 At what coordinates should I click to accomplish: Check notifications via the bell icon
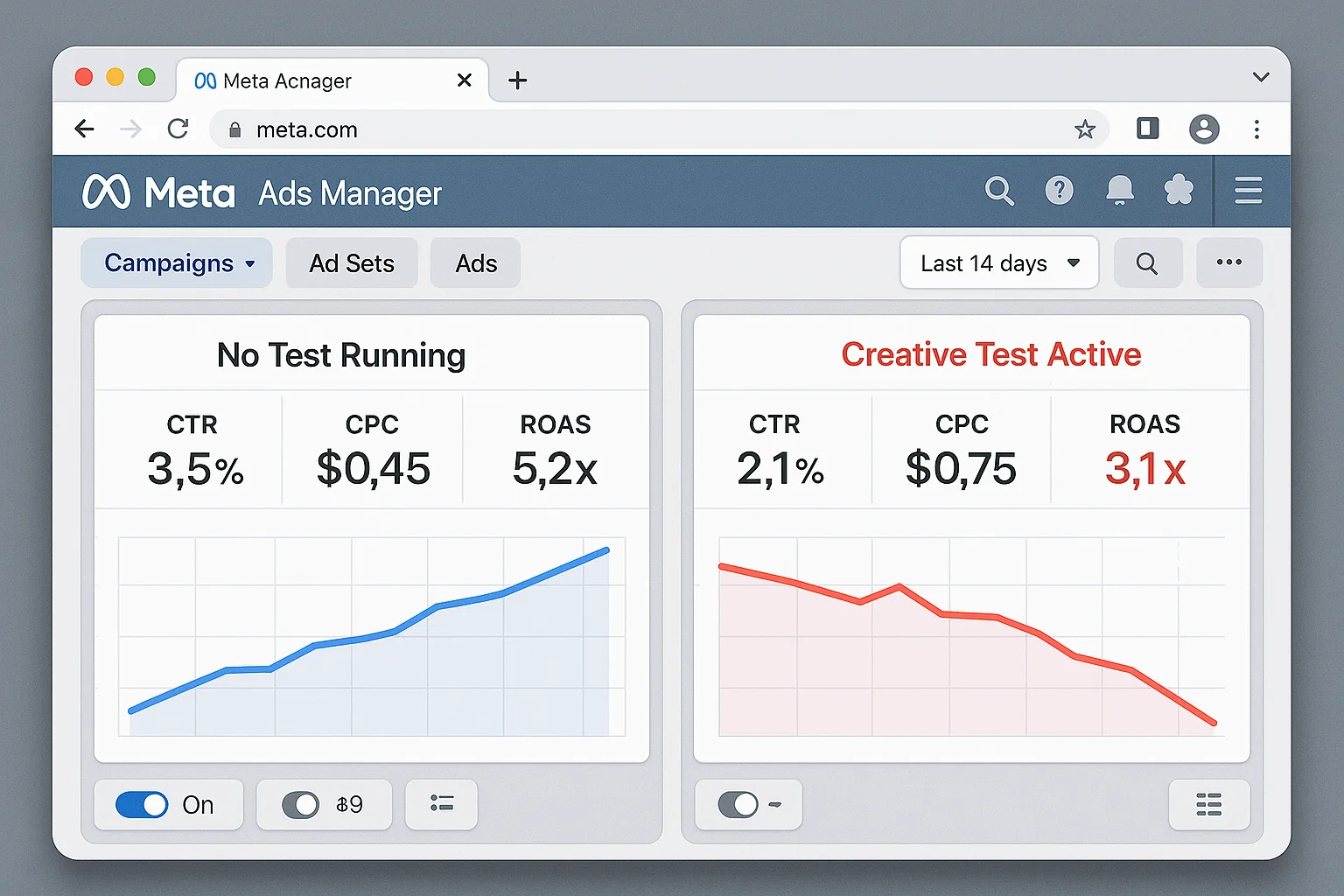[1120, 191]
